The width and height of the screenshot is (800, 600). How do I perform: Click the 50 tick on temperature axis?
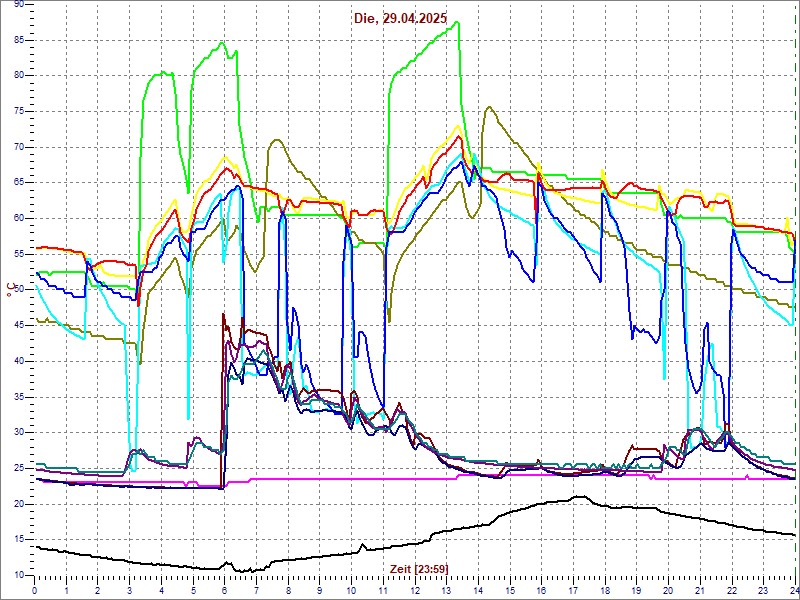19,290
